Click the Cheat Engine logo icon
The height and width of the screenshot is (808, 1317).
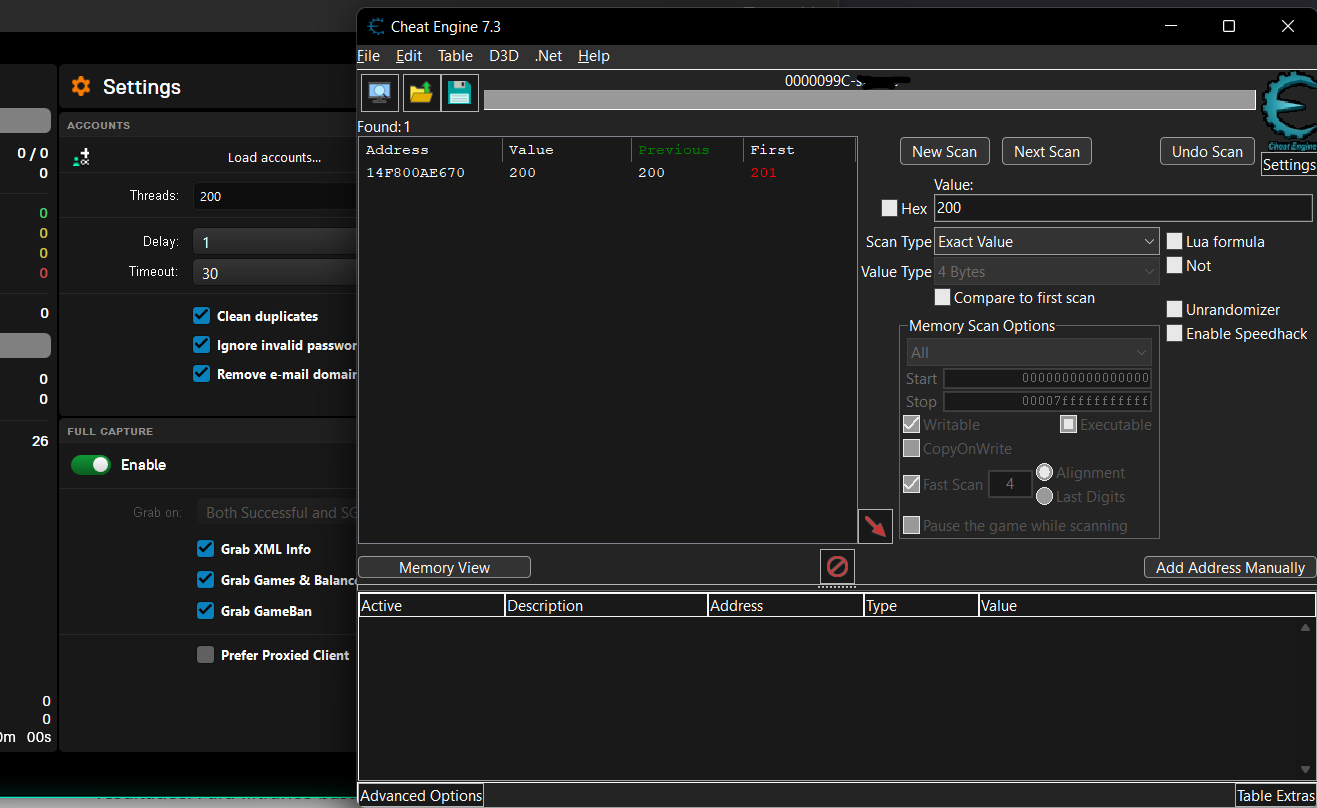tap(1289, 112)
